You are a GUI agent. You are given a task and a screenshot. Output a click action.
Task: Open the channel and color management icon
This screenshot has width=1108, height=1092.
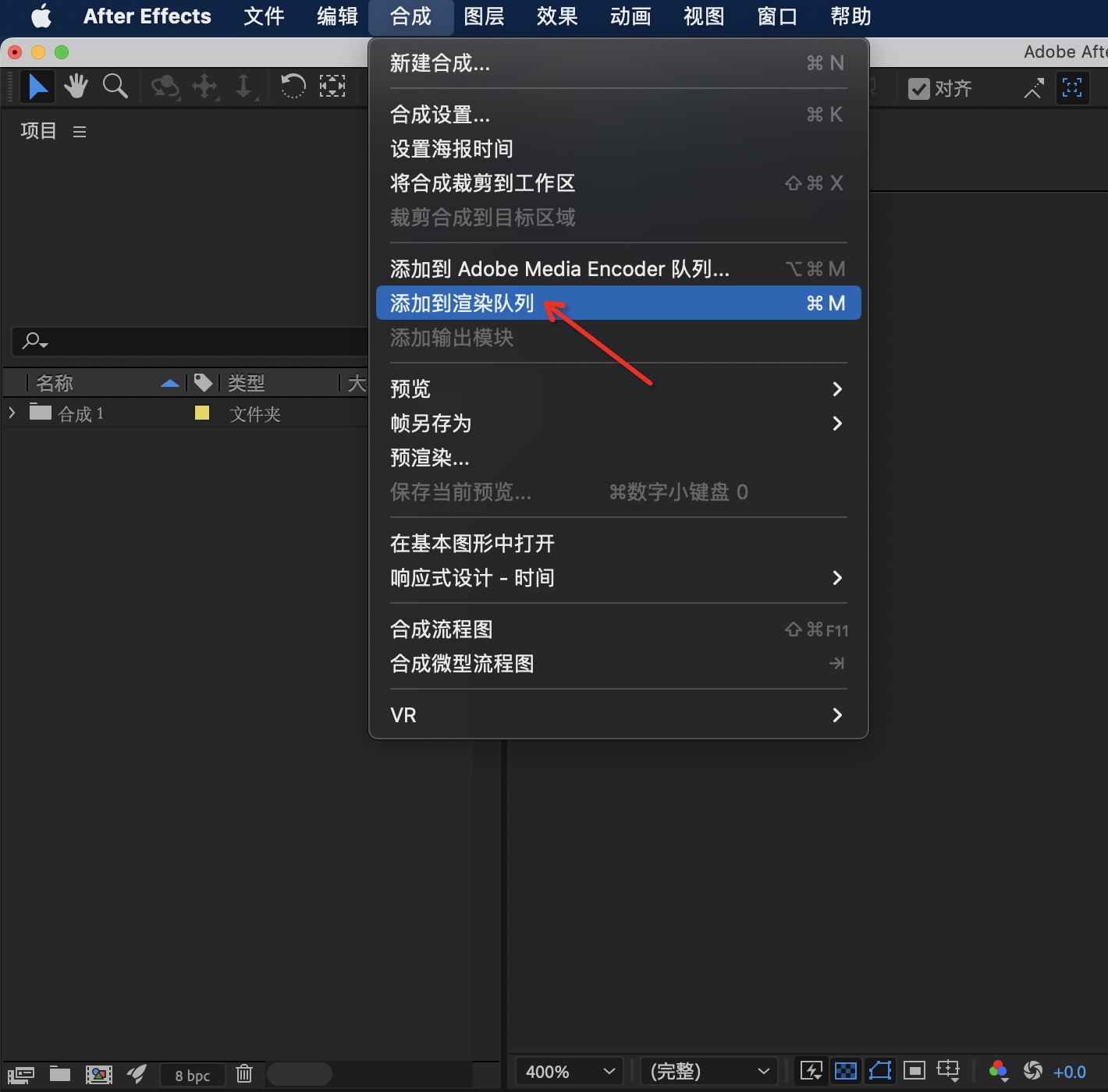click(x=998, y=1070)
